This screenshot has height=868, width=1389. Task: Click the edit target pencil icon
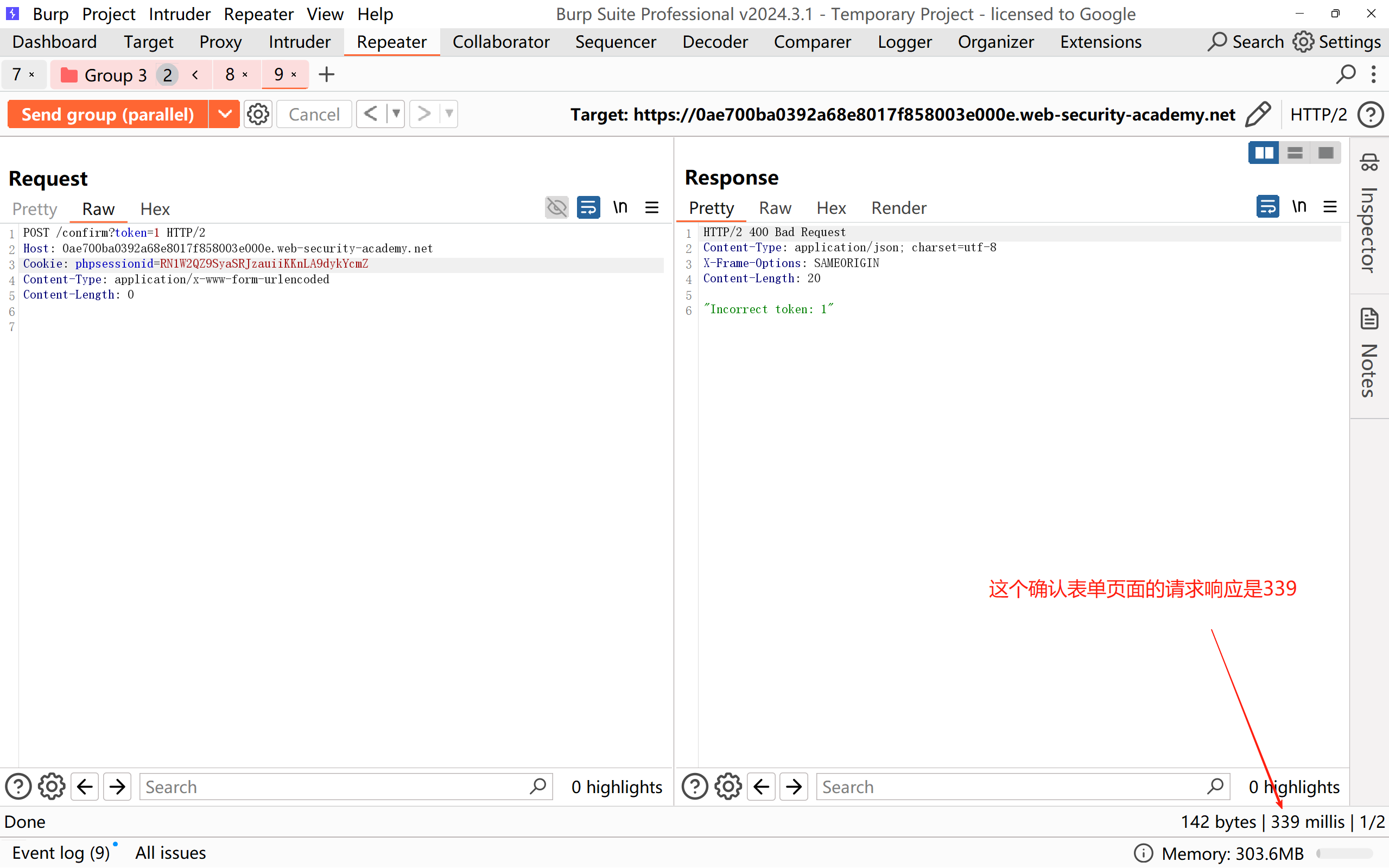click(x=1258, y=113)
